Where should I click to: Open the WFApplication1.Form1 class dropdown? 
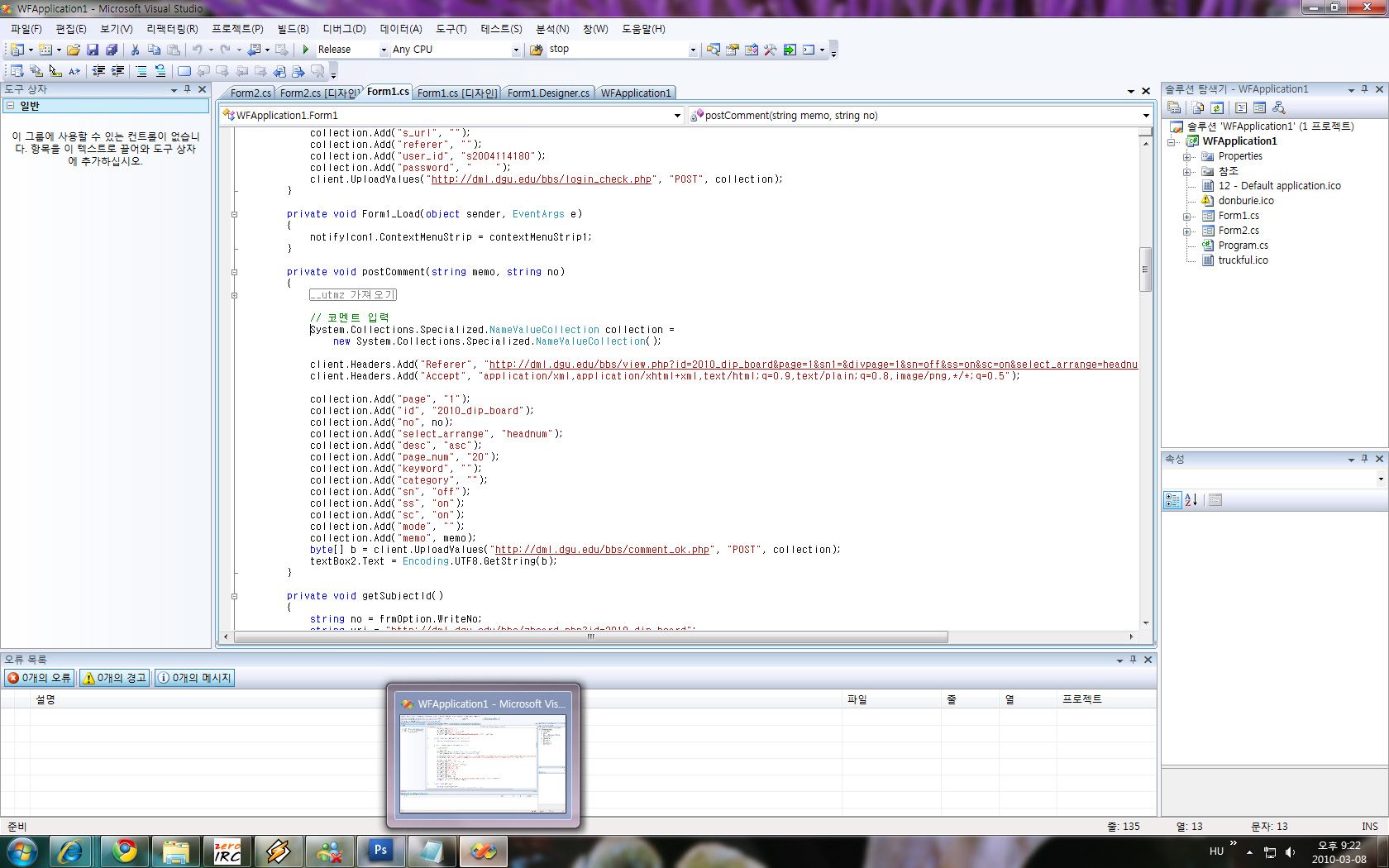coord(677,116)
